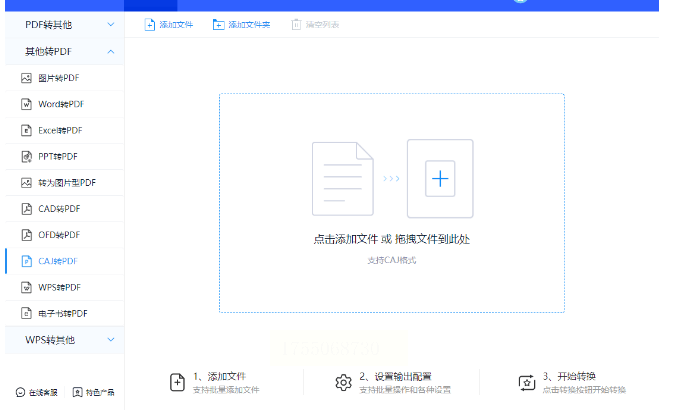Open the PDF转其他 category
The height and width of the screenshot is (410, 677).
click(x=64, y=25)
